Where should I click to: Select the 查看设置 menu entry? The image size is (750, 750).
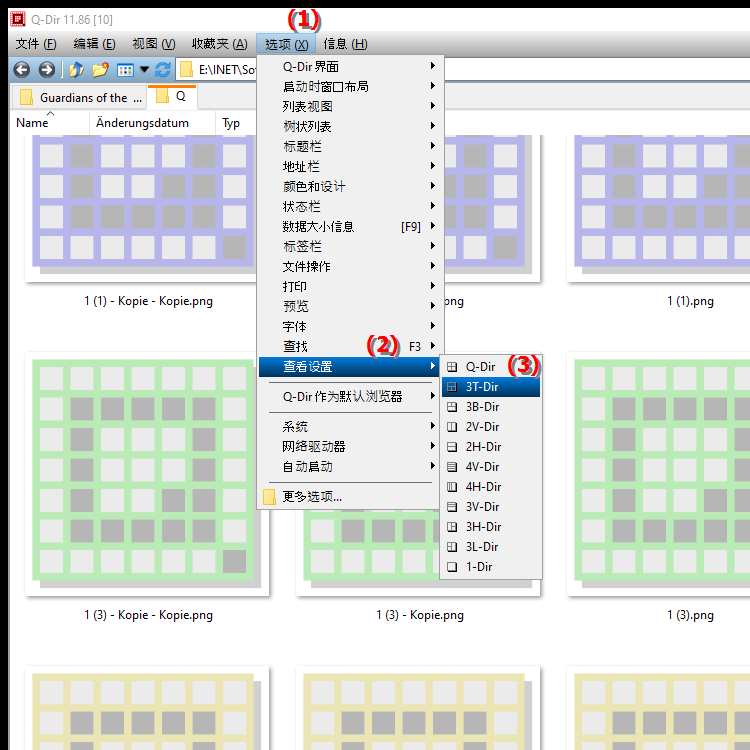pyautogui.click(x=349, y=367)
